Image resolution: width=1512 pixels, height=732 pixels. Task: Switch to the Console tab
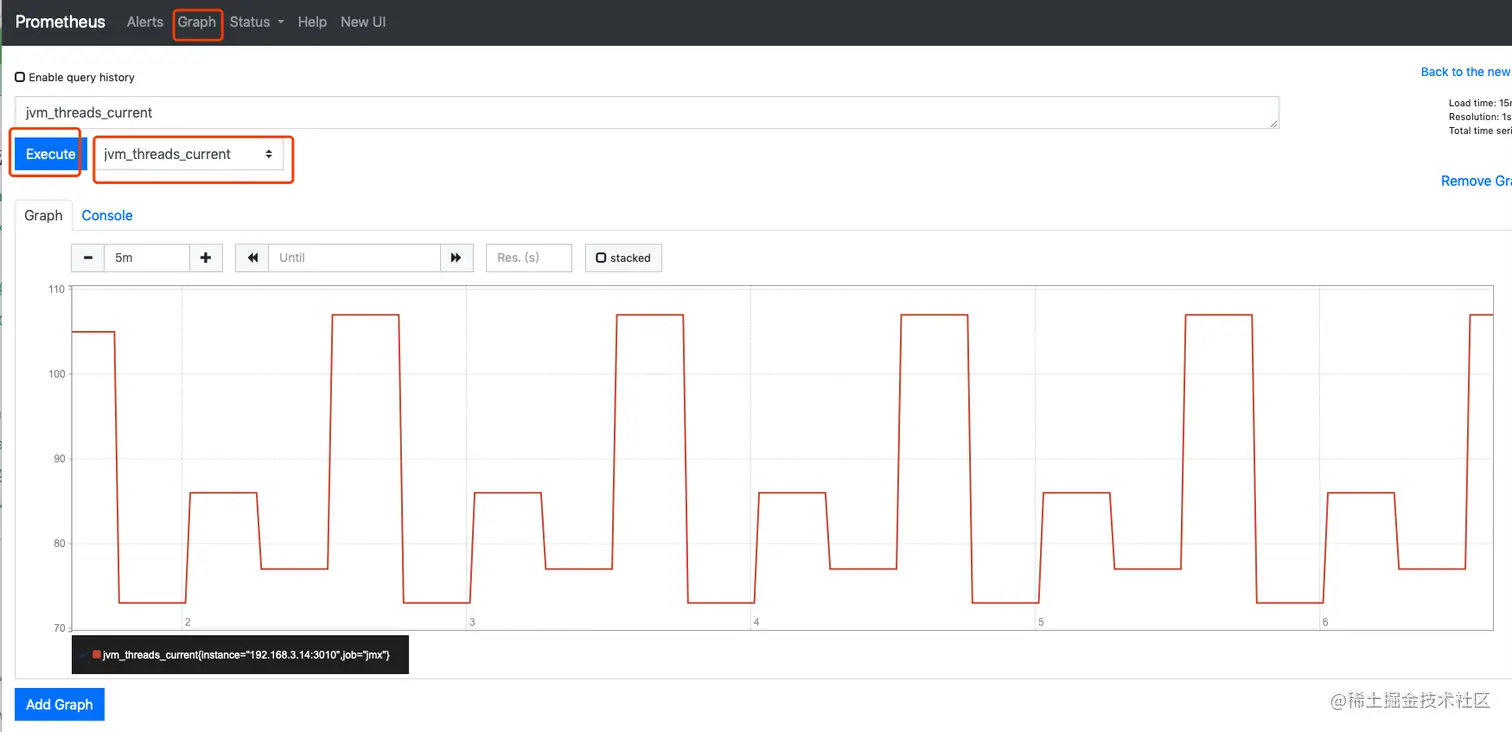pos(107,215)
